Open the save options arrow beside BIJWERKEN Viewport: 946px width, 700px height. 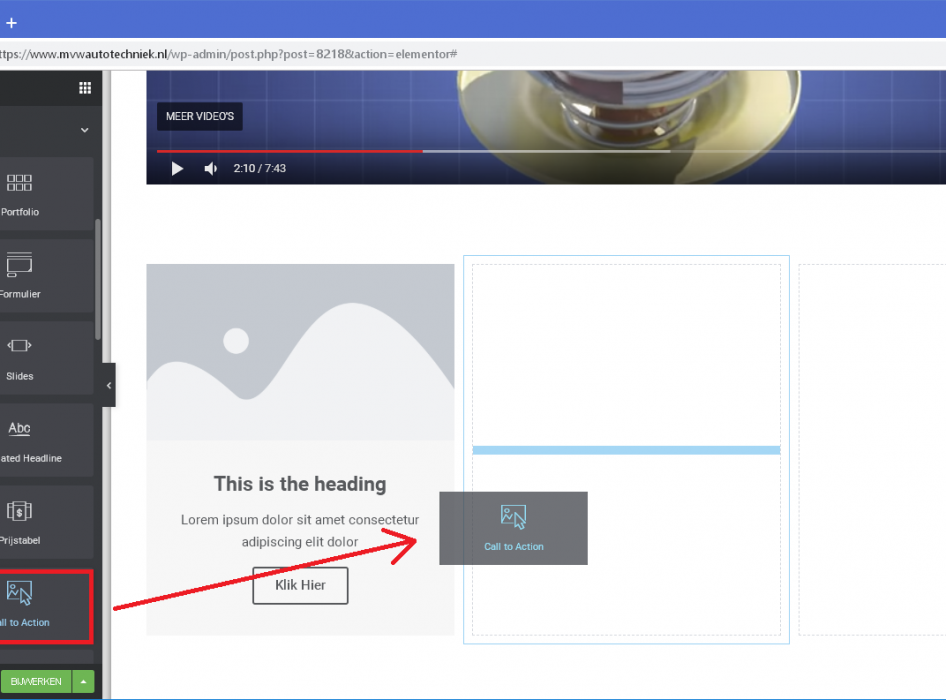click(x=84, y=681)
